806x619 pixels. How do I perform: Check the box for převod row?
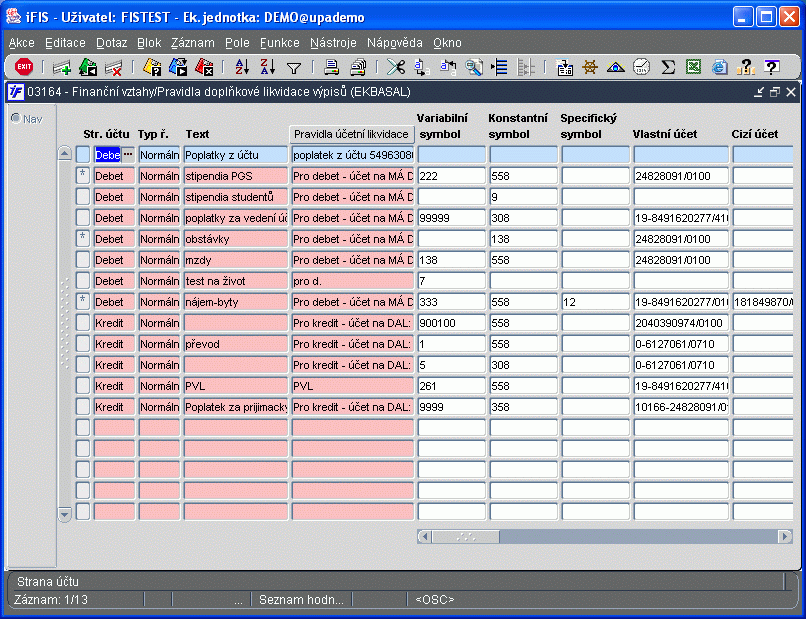click(x=83, y=344)
